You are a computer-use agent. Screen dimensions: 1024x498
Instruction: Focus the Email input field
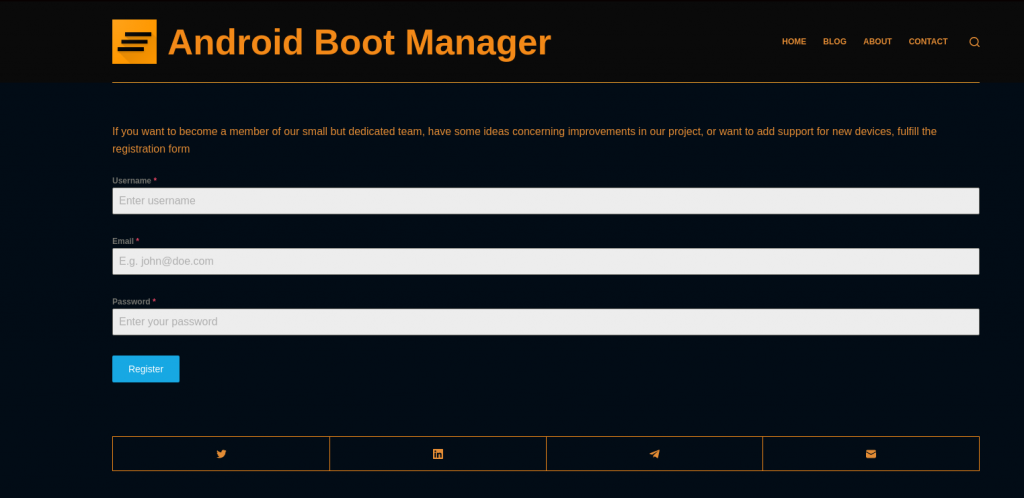[x=546, y=261]
